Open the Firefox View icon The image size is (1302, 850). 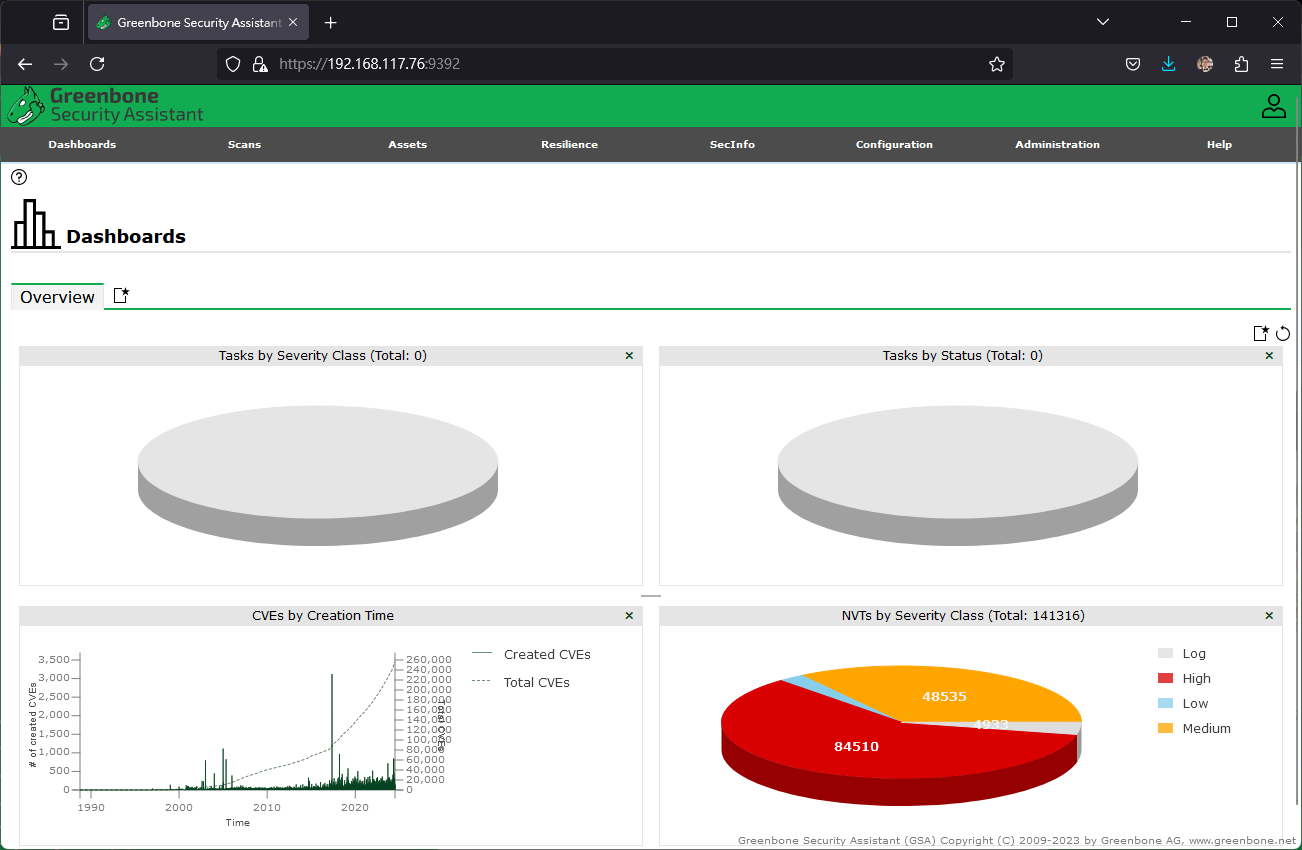pos(61,22)
